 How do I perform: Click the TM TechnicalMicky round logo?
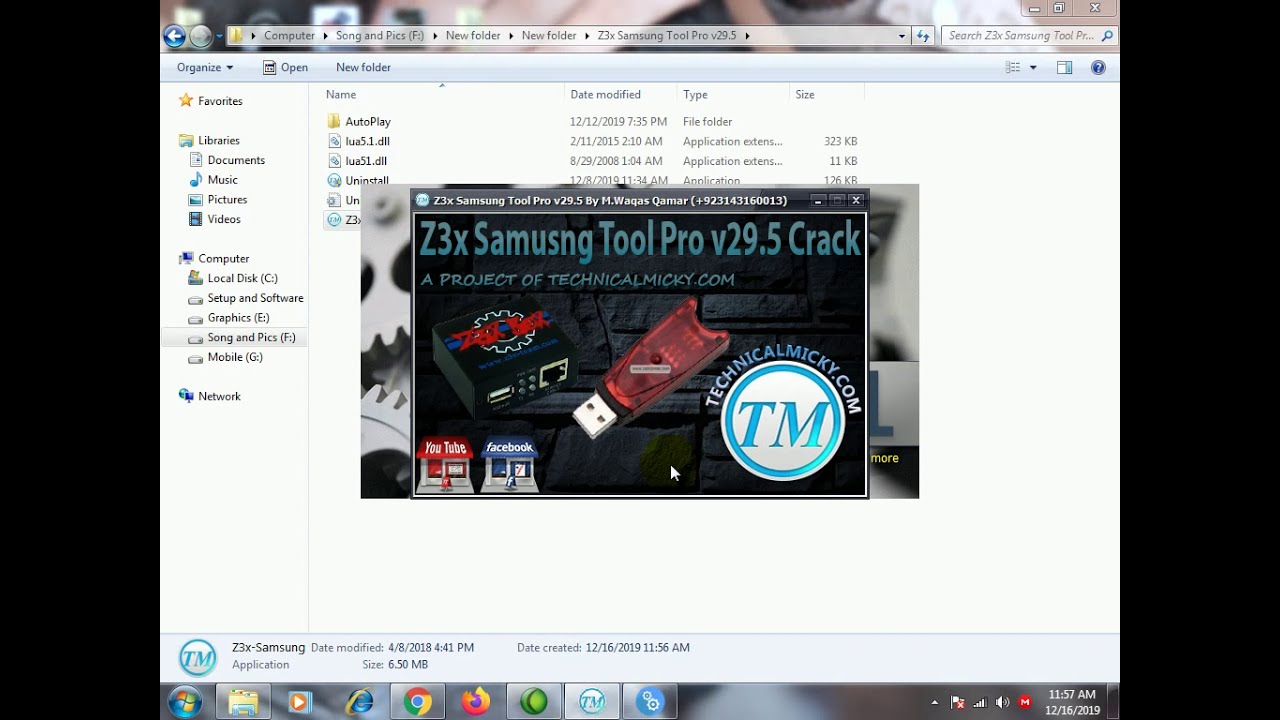[x=782, y=420]
